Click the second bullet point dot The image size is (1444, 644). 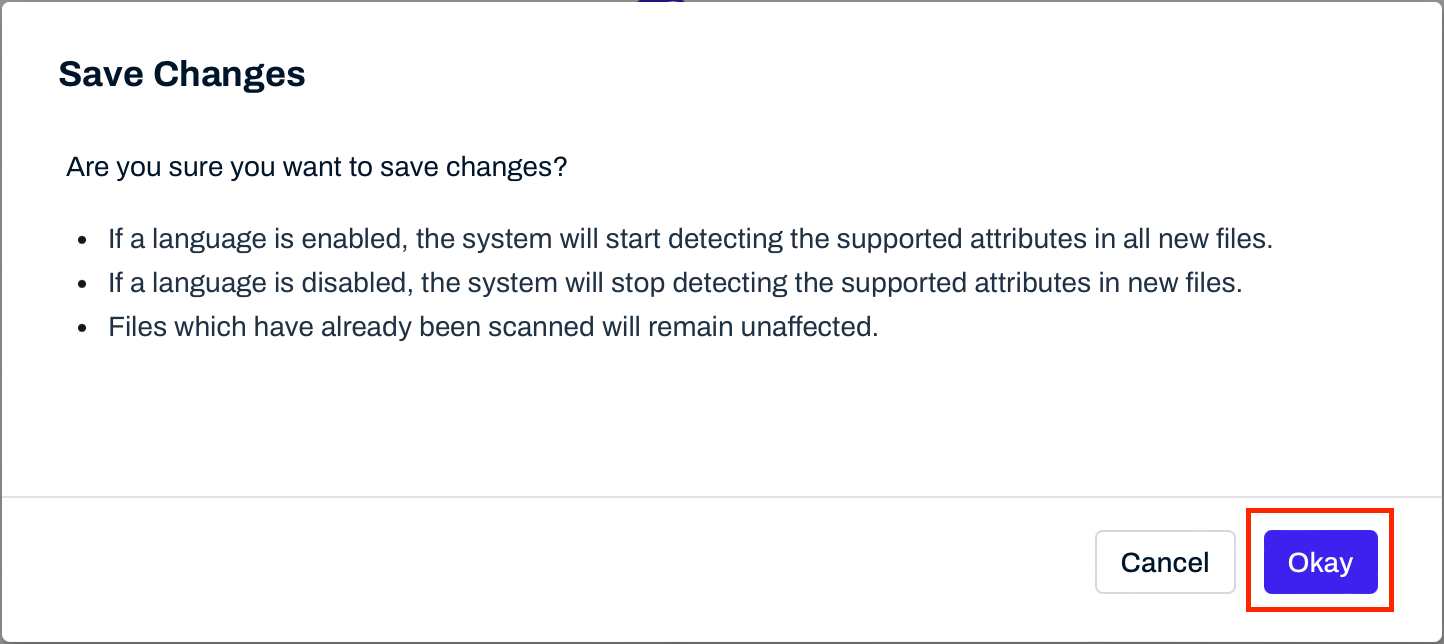coord(83,285)
